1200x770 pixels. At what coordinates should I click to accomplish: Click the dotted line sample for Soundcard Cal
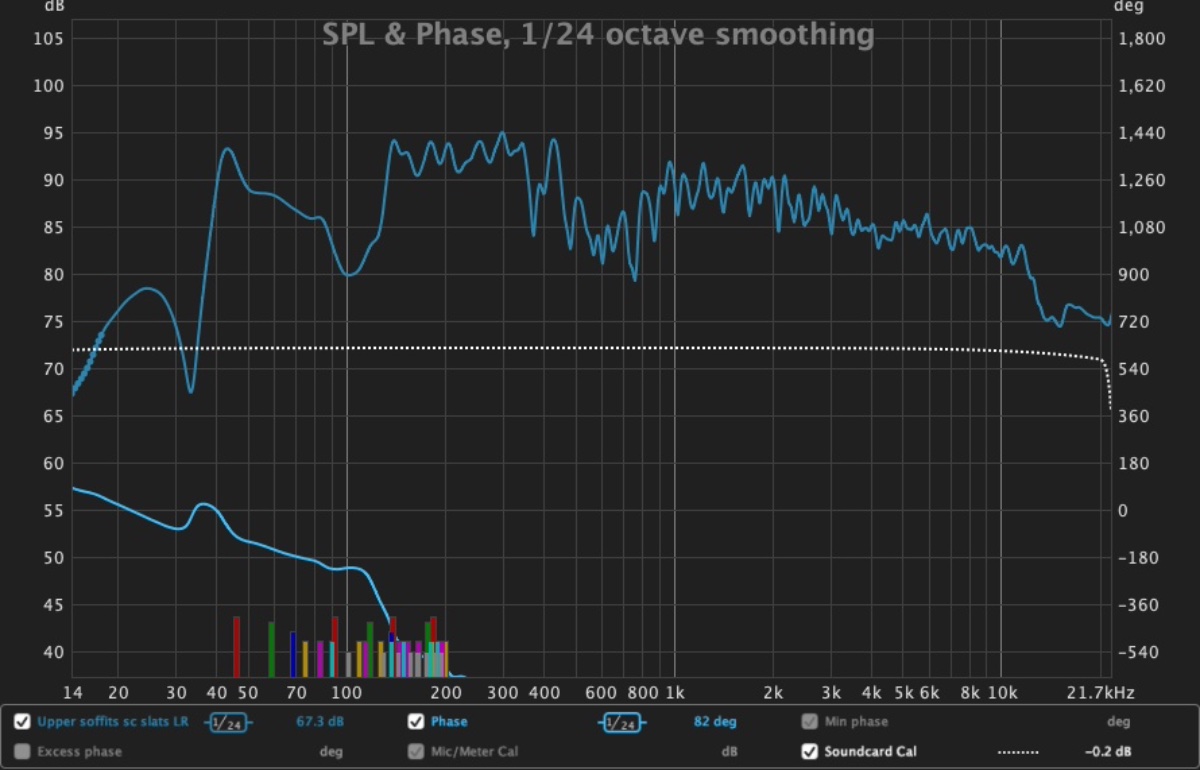(1018, 752)
